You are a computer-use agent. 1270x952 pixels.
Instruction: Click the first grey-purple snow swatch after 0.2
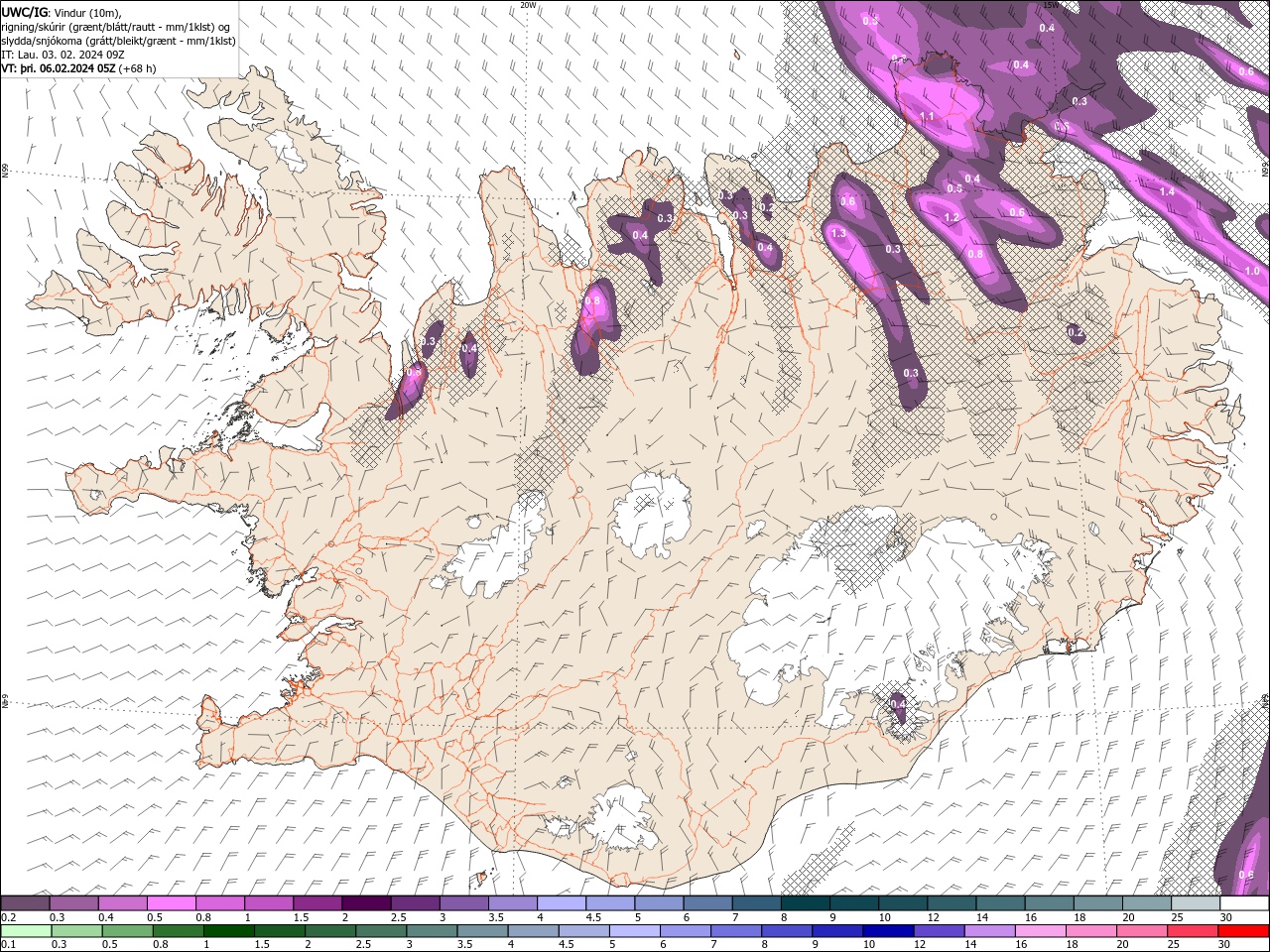pyautogui.click(x=26, y=903)
